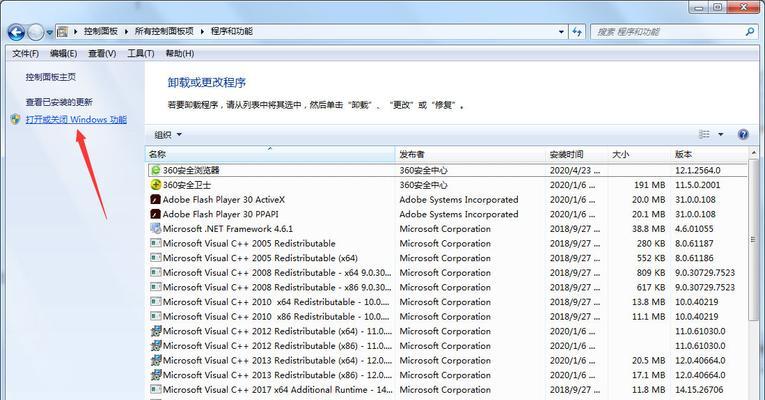Open the 帮助(H) menu
Viewport: 765px width, 400px height.
point(180,53)
